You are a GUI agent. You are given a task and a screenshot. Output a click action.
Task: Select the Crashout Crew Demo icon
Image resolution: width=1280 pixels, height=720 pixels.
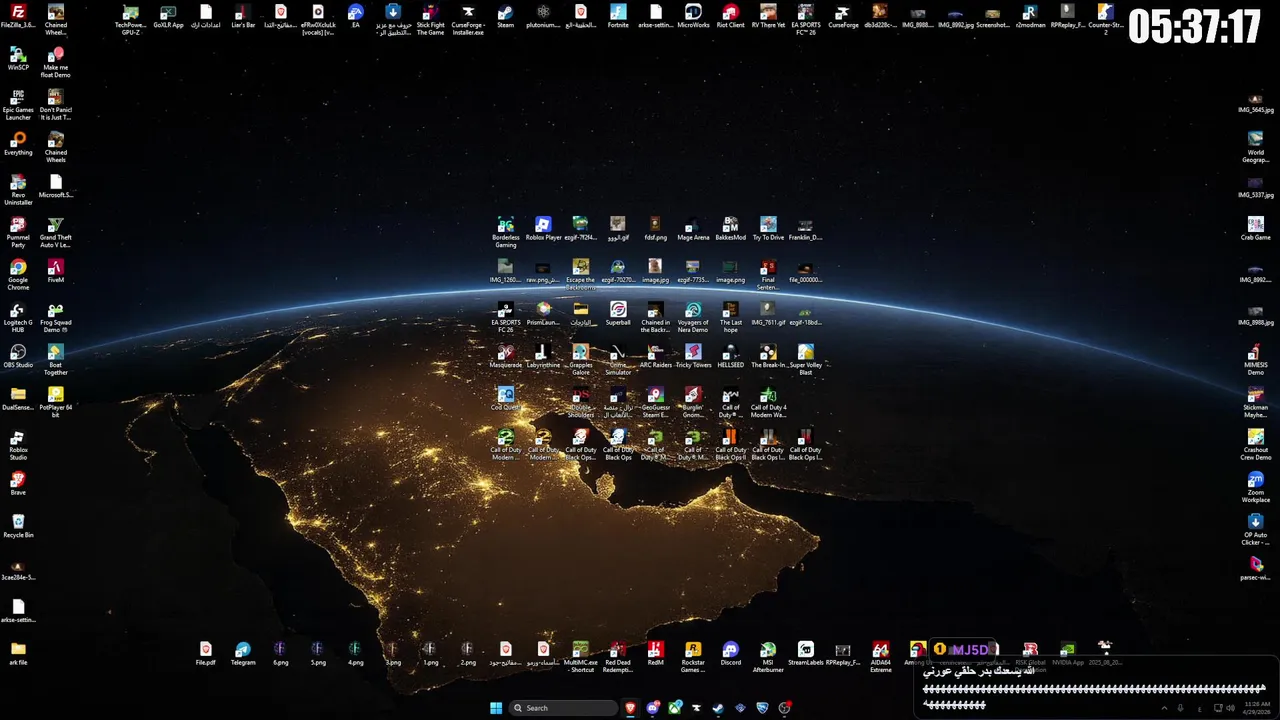coord(1255,445)
